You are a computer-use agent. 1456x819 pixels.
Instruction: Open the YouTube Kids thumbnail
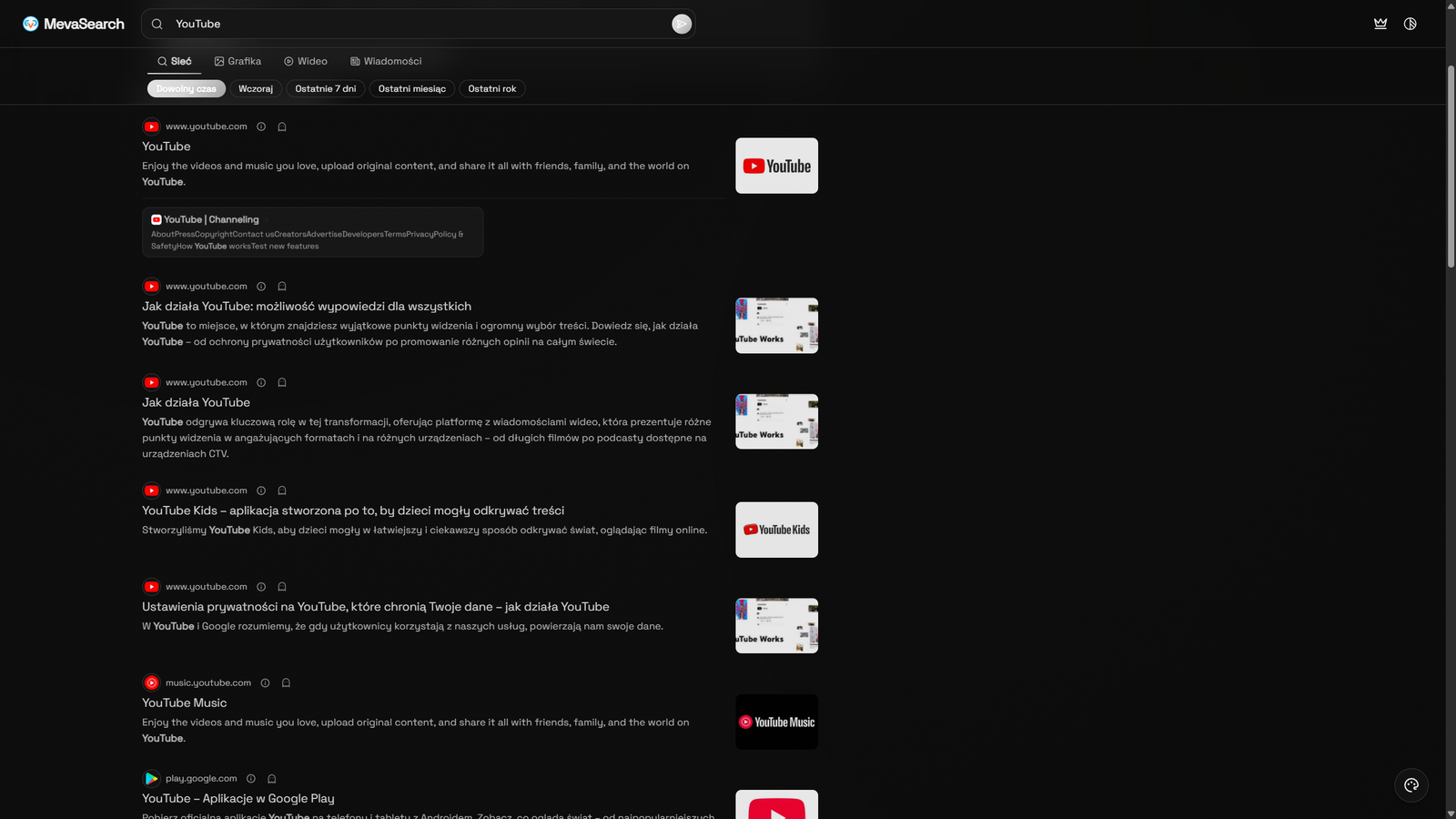coord(776,530)
